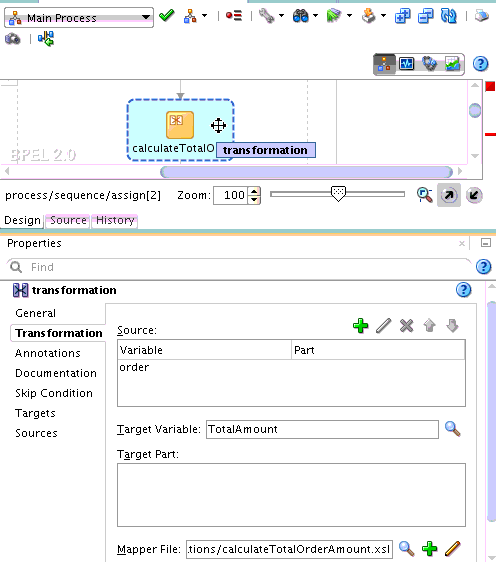The image size is (496, 562).
Task: Switch to the Source tab
Action: click(x=68, y=220)
